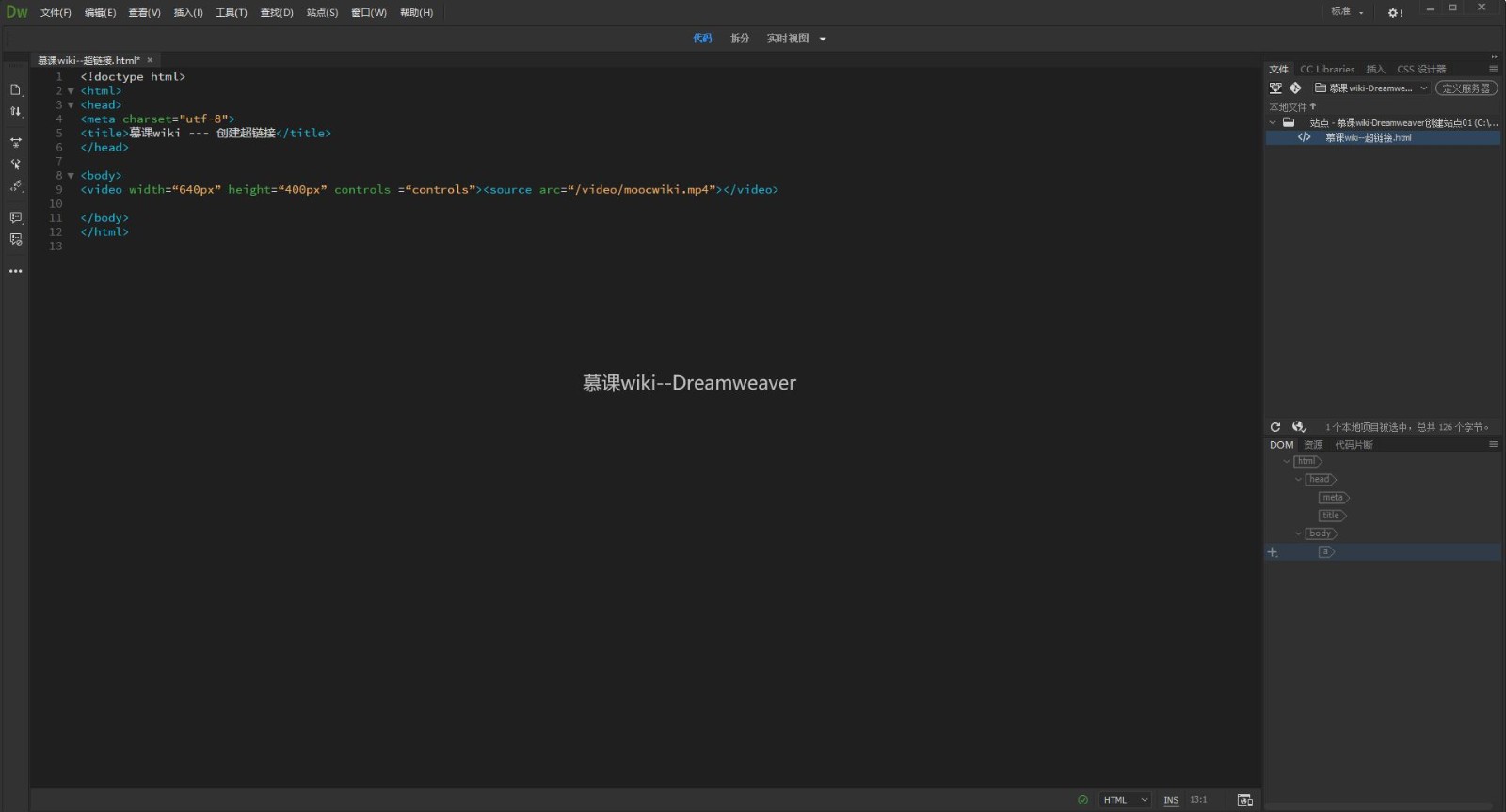Open the 站点(S) menu
This screenshot has width=1506, height=812.
pos(322,12)
